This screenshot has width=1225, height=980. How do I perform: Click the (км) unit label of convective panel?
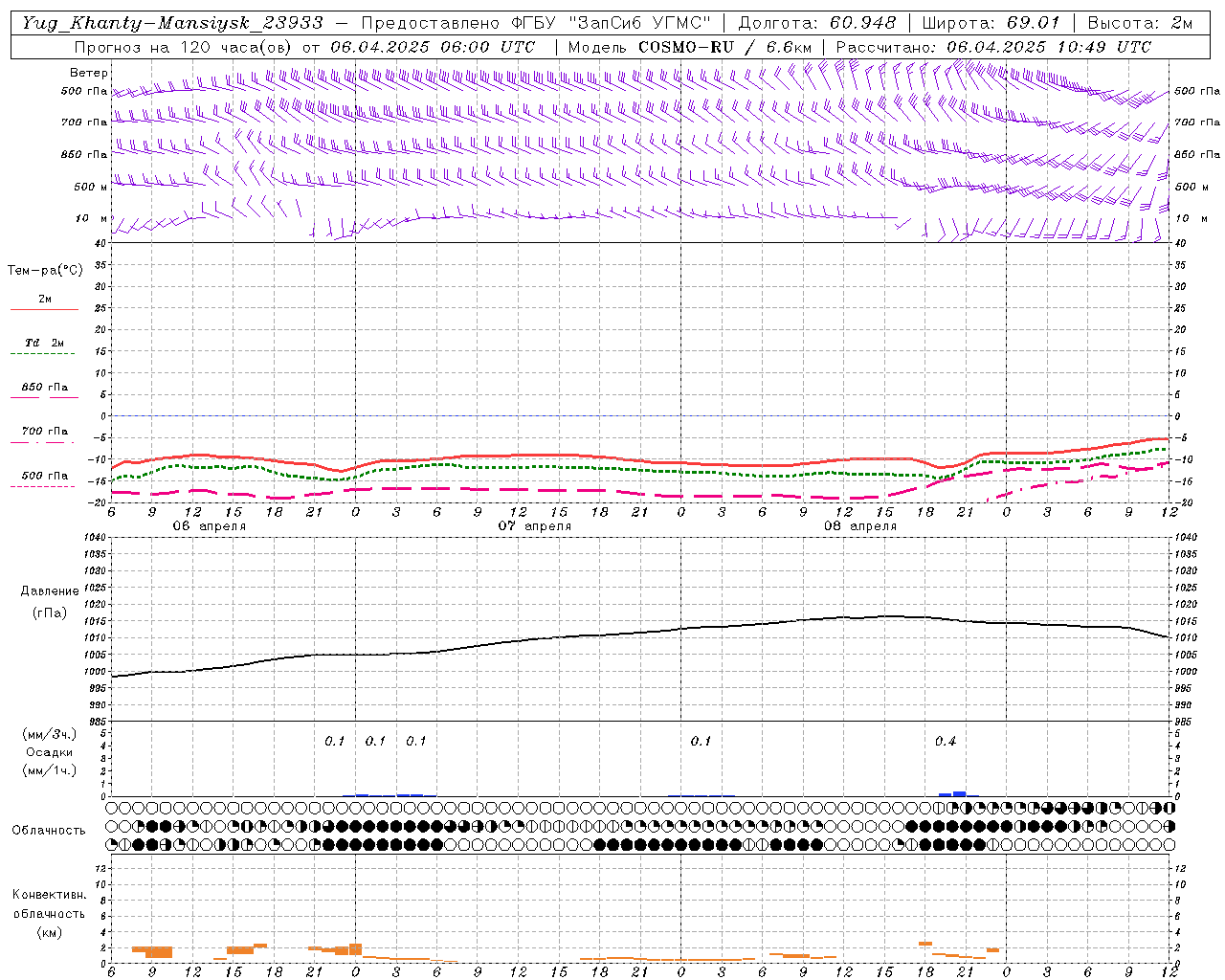pos(49,932)
